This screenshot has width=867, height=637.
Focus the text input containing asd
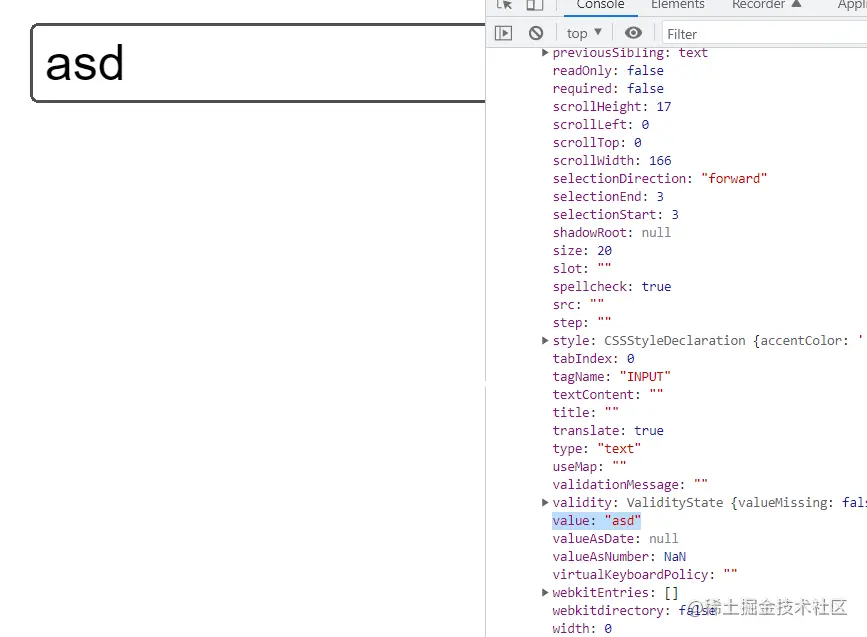point(259,63)
